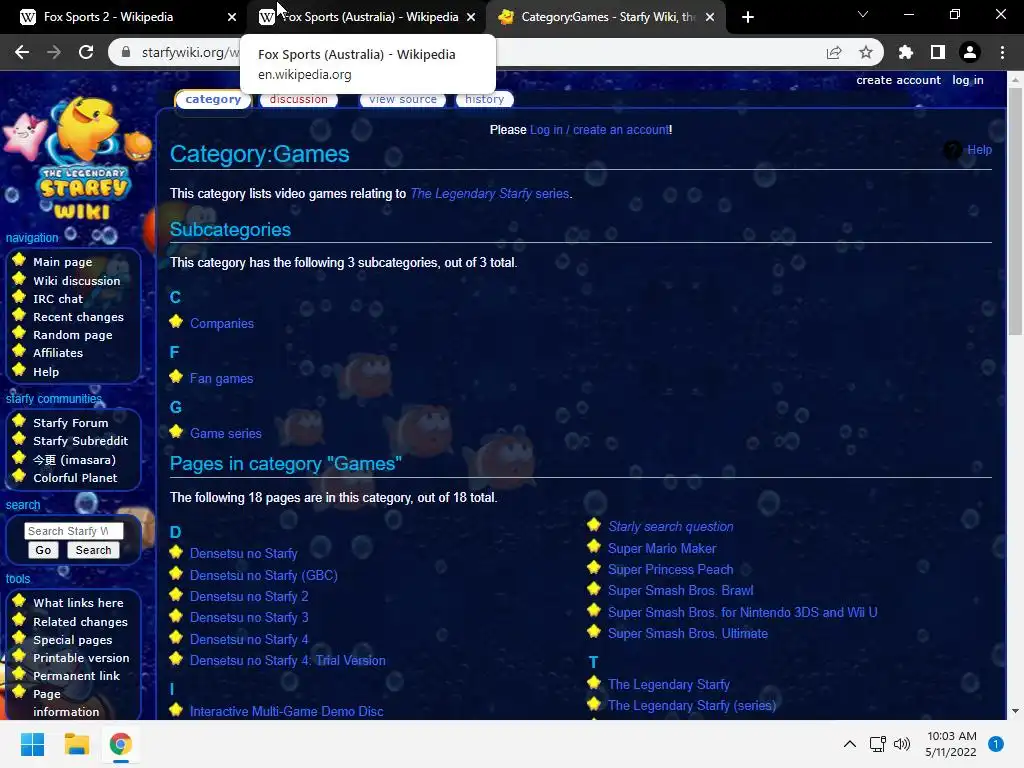Visit Starfy Subreddit link
Screen dimensions: 1024x768
pyautogui.click(x=80, y=441)
